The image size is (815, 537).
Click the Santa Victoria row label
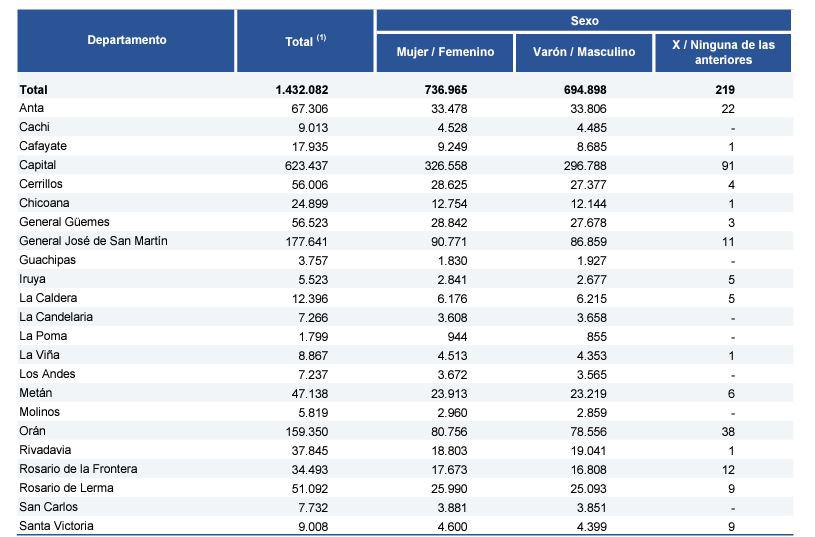(58, 526)
